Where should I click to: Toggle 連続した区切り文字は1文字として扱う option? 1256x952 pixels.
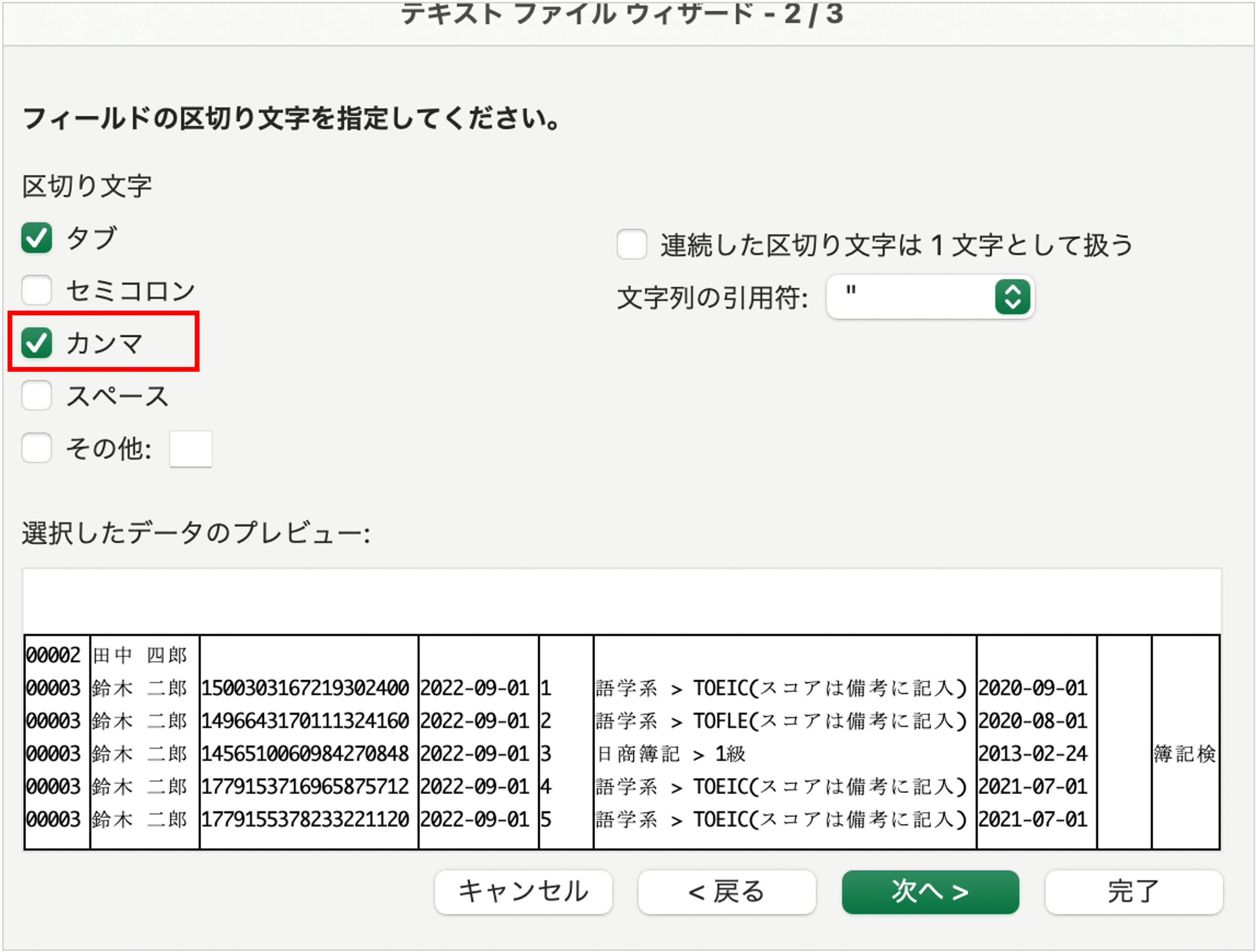pos(631,244)
